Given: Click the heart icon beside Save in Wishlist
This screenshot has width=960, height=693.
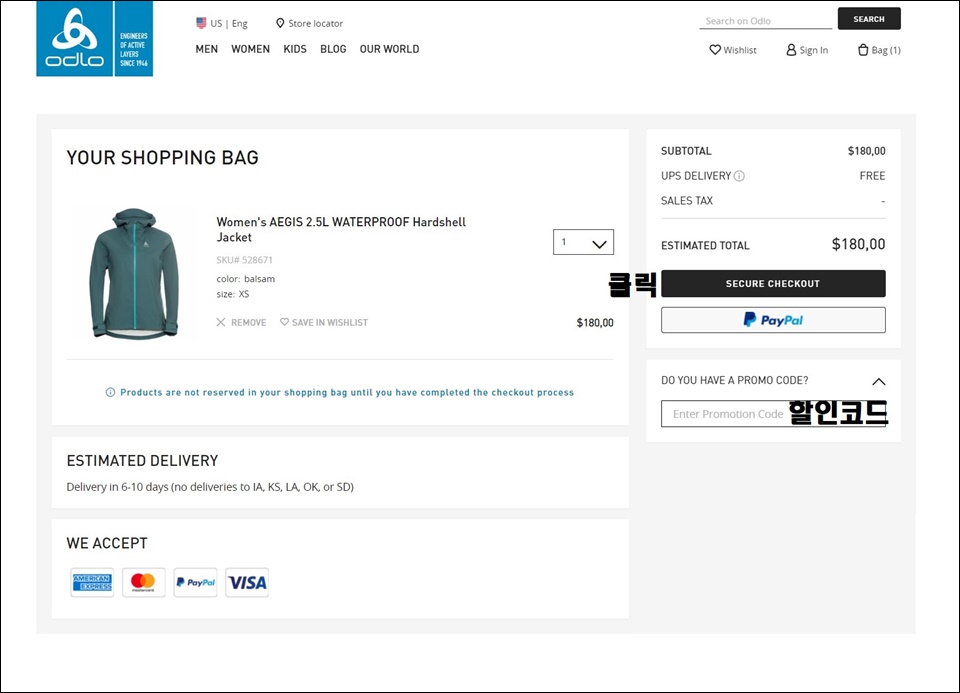Looking at the screenshot, I should pyautogui.click(x=284, y=322).
